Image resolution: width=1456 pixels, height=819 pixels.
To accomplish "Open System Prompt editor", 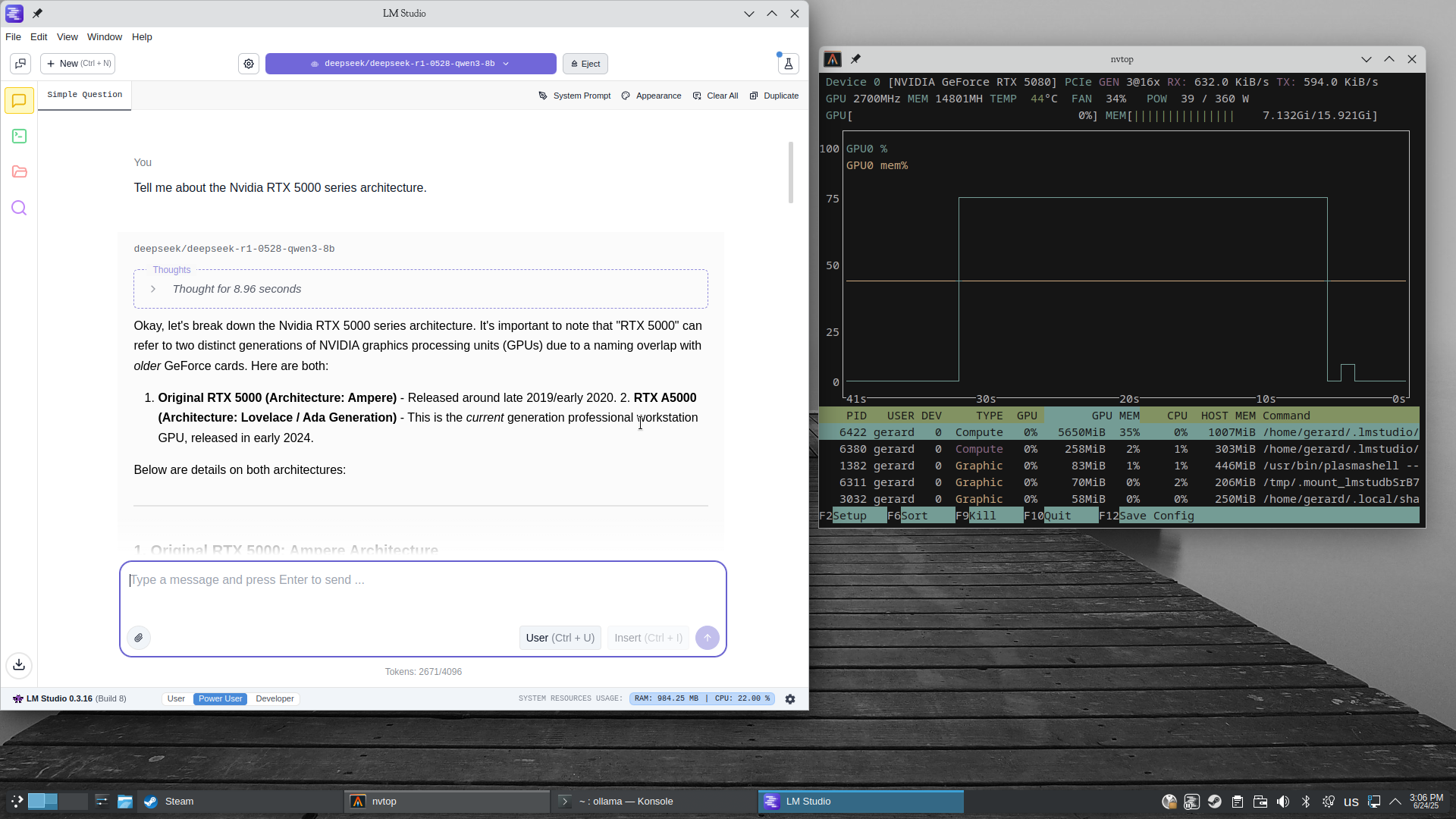I will (575, 96).
